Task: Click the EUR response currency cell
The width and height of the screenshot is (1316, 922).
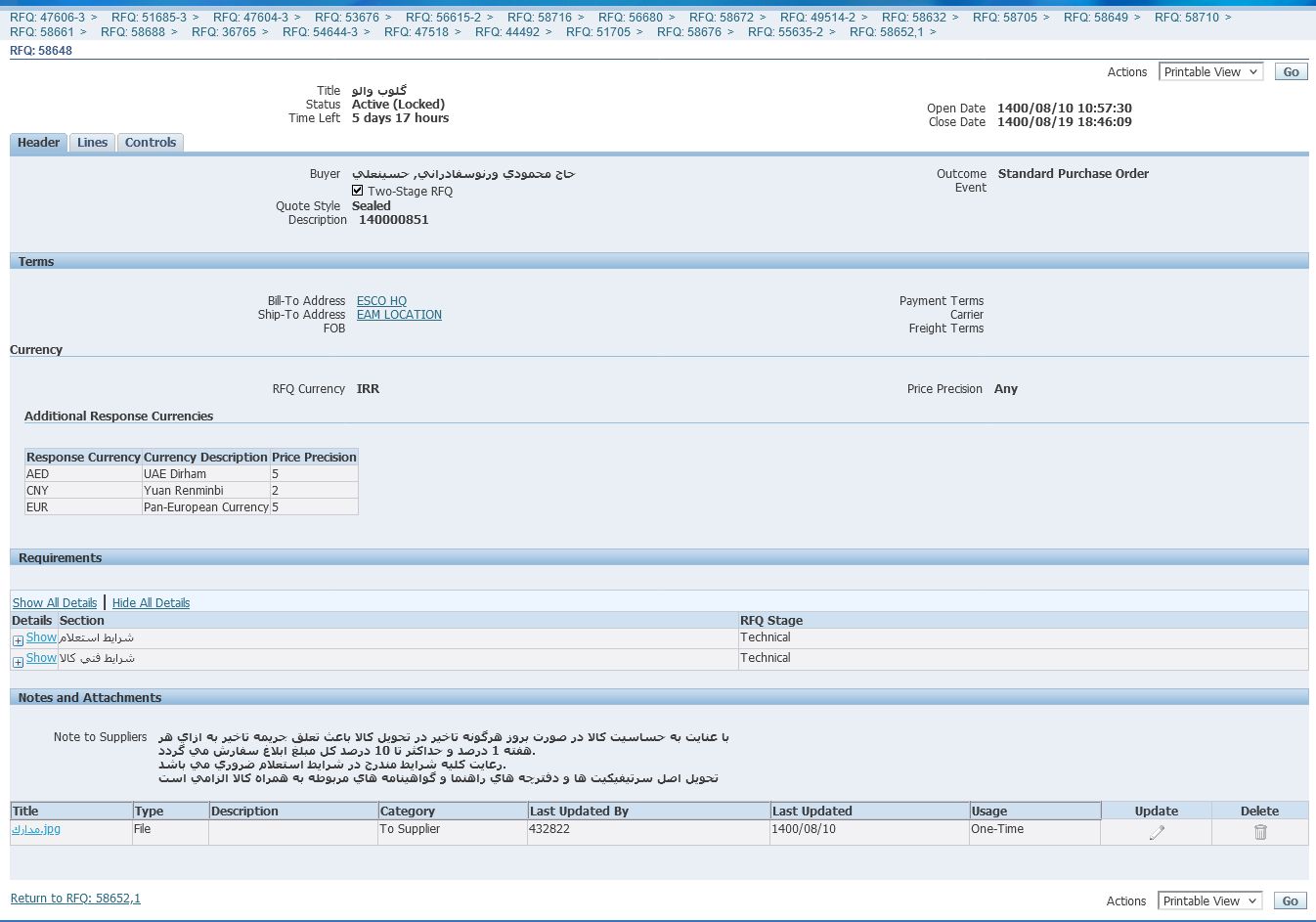Action: coord(83,507)
